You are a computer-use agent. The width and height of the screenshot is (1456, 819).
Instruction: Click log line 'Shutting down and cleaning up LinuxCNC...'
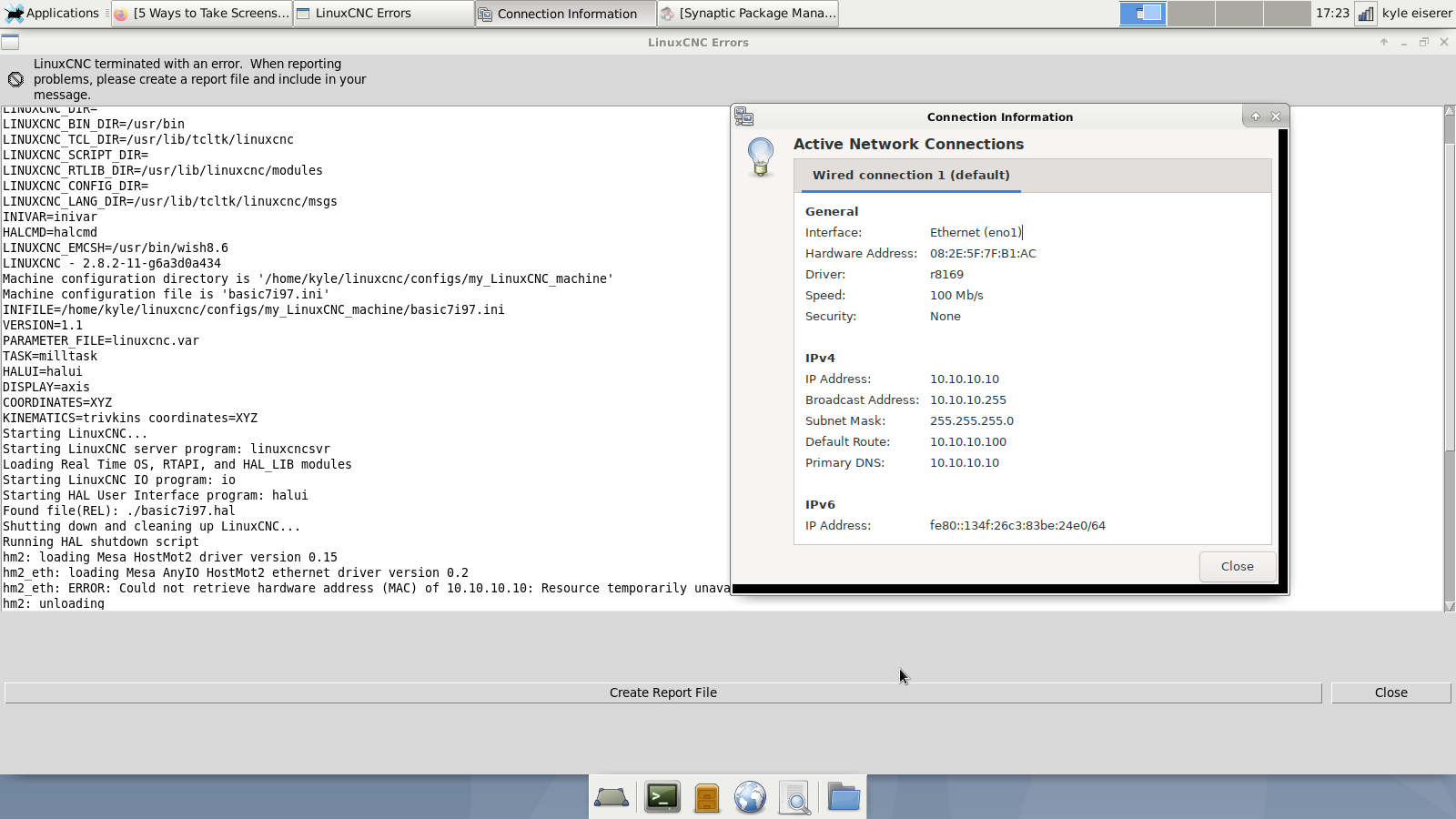[x=151, y=526]
